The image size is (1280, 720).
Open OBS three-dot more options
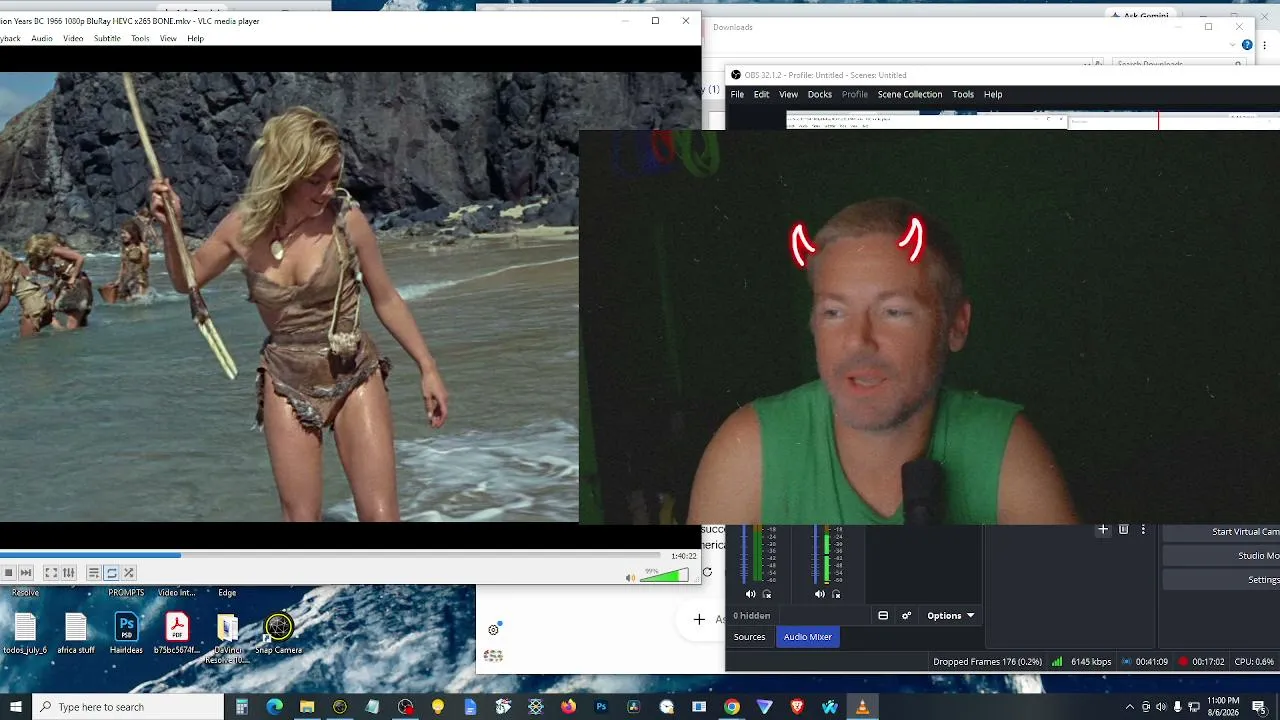pyautogui.click(x=1143, y=529)
